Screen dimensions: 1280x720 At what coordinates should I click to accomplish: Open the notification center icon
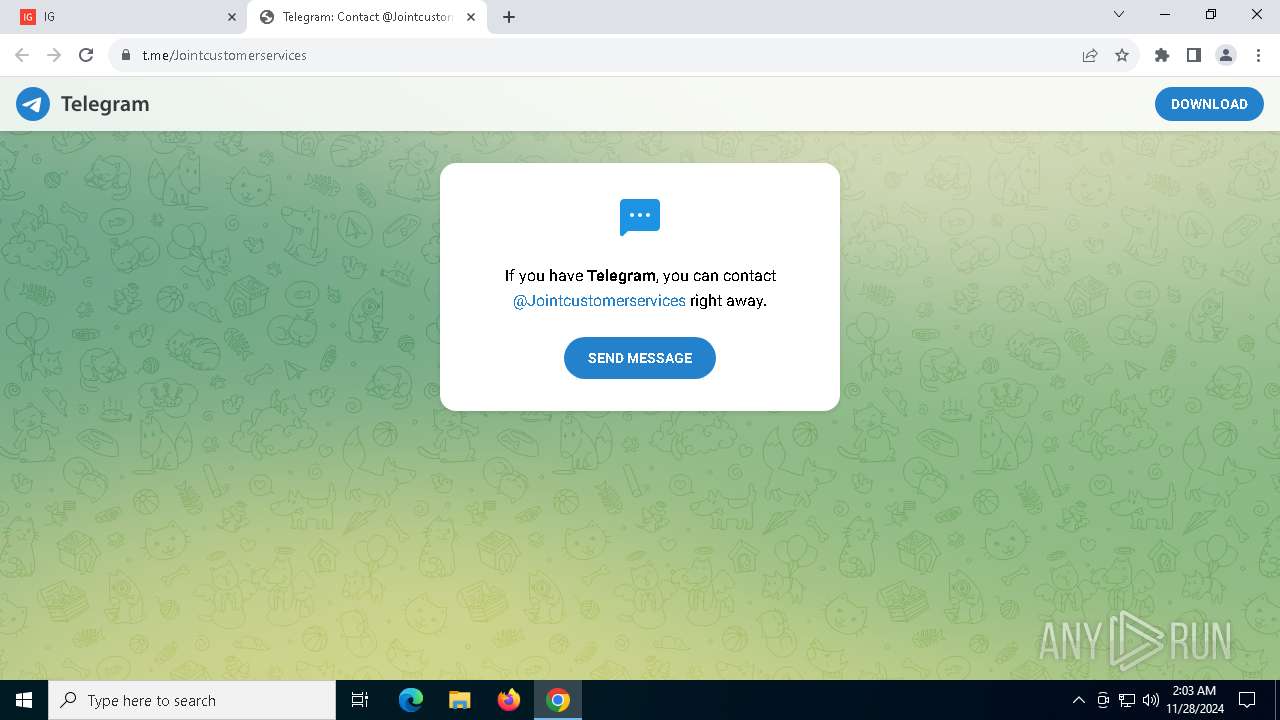click(x=1247, y=700)
